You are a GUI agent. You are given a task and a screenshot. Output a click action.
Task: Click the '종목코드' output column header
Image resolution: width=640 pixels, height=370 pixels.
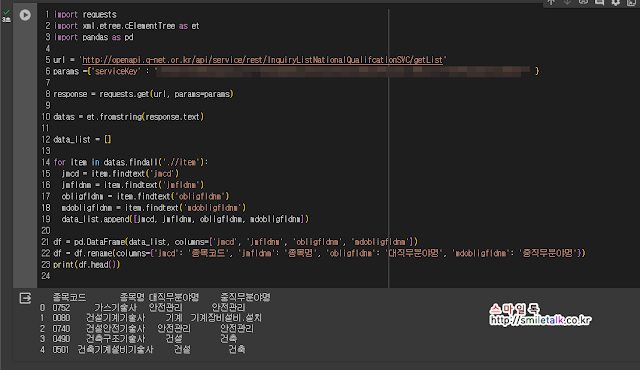[69, 297]
